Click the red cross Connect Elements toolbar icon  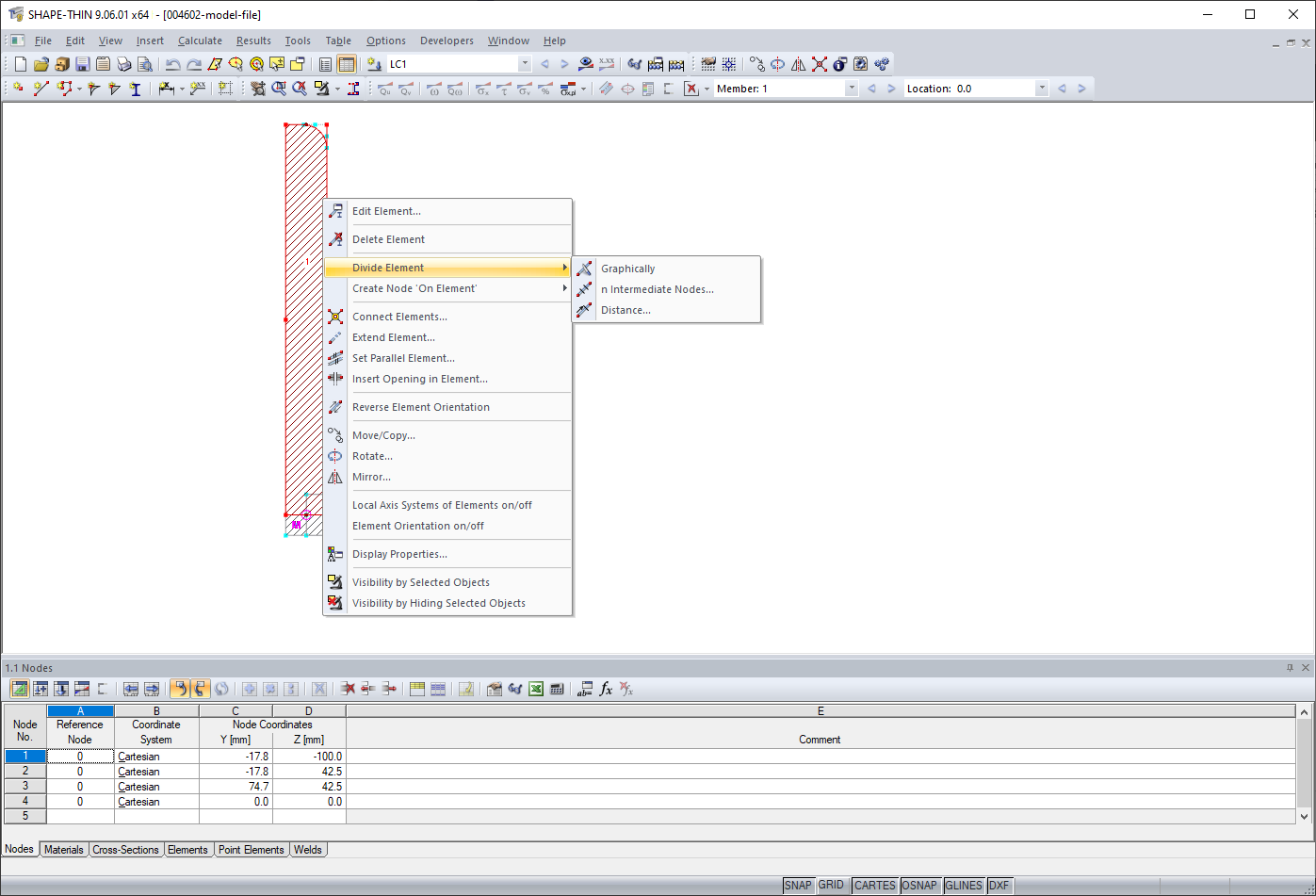tap(819, 64)
